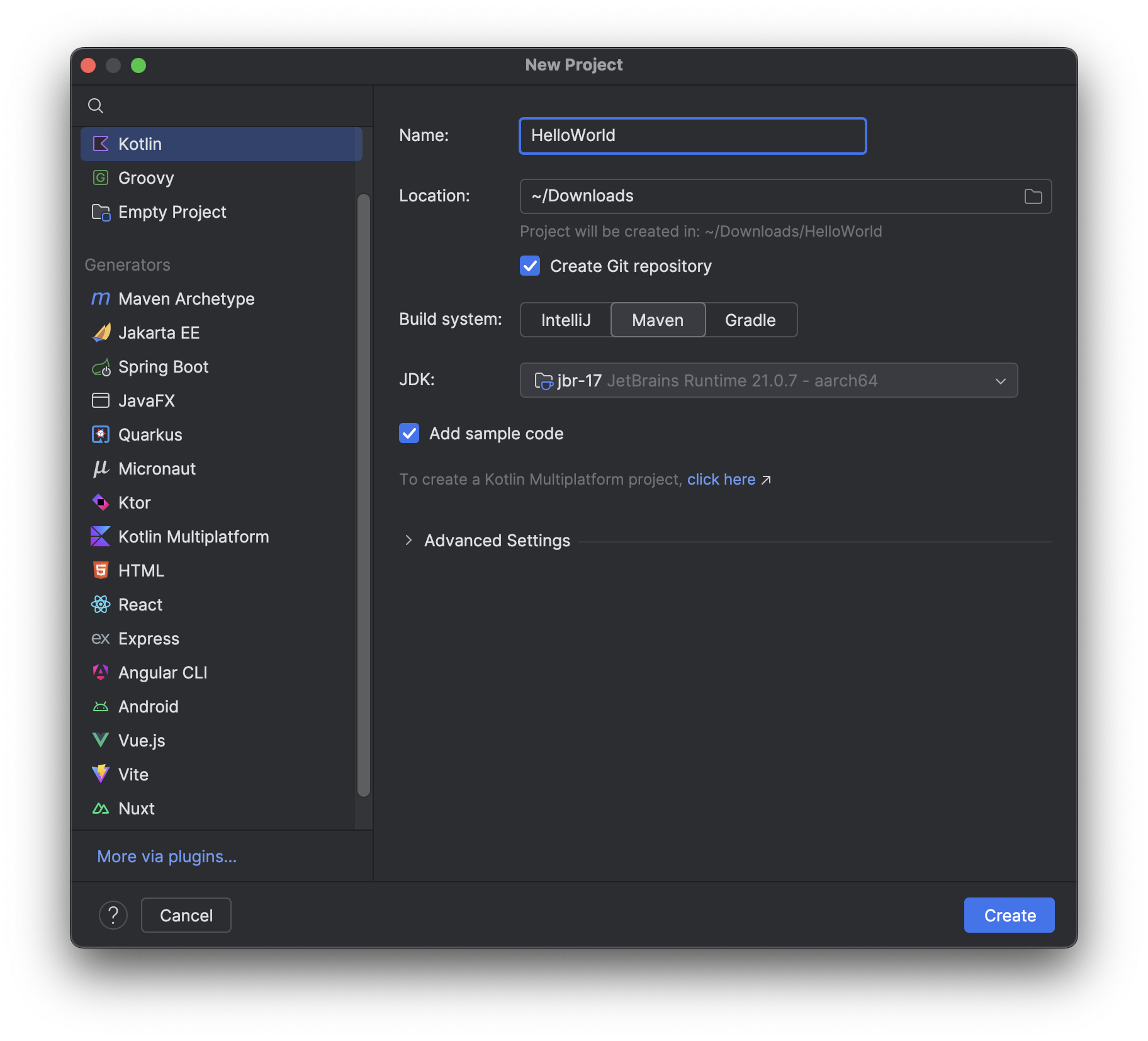
Task: Select the Vue.js generator
Action: pyautogui.click(x=141, y=740)
